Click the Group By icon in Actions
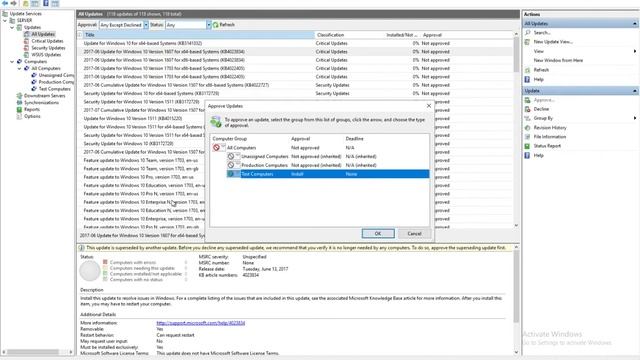This screenshot has height=360, width=640. pyautogui.click(x=527, y=118)
